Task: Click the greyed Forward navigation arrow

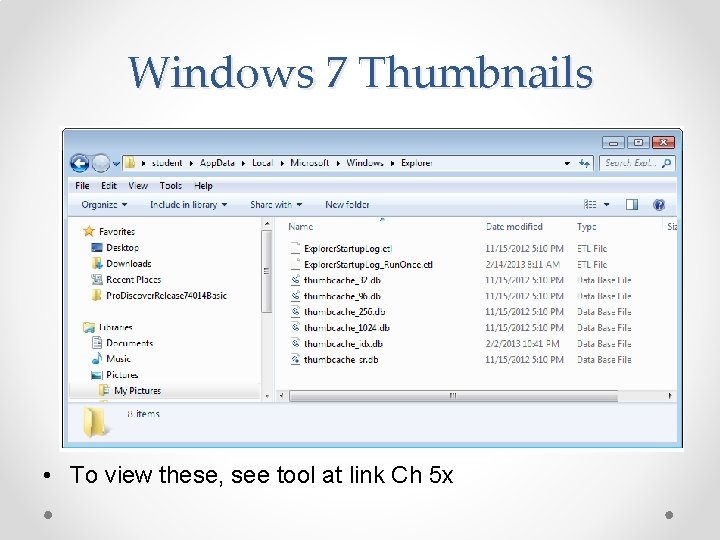Action: (x=101, y=163)
